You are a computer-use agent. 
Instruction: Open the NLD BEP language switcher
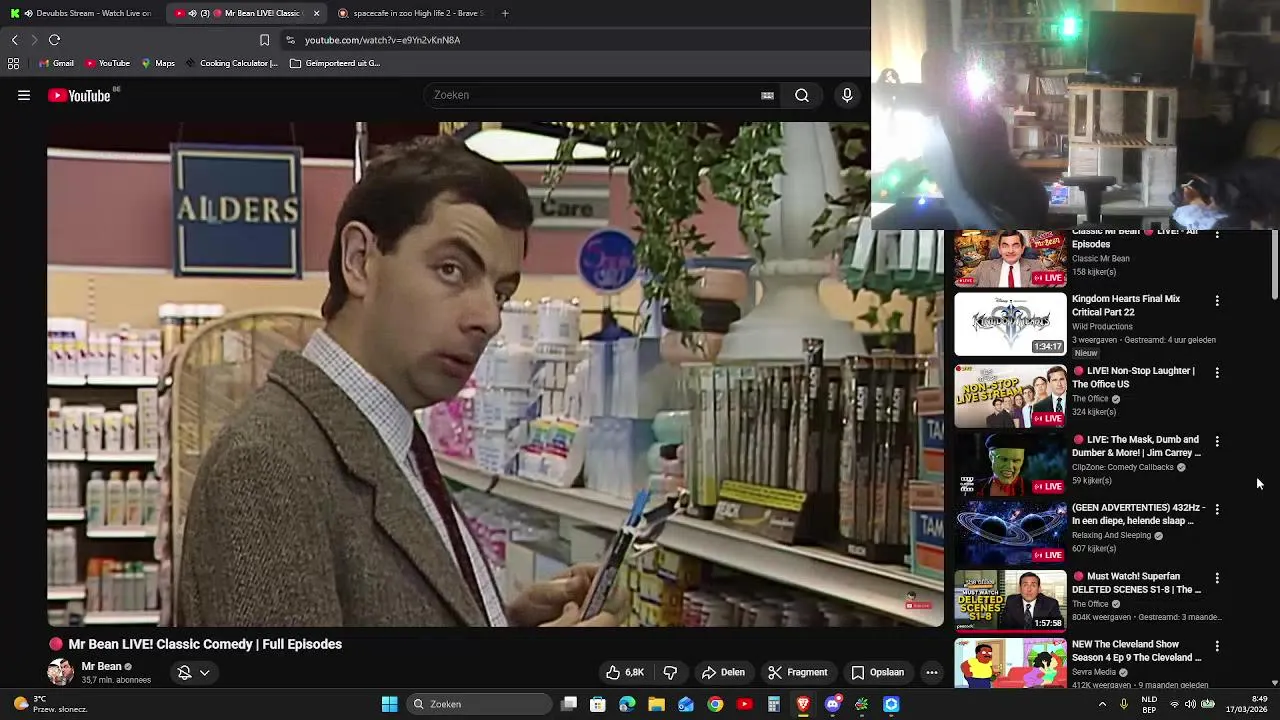[x=1149, y=704]
